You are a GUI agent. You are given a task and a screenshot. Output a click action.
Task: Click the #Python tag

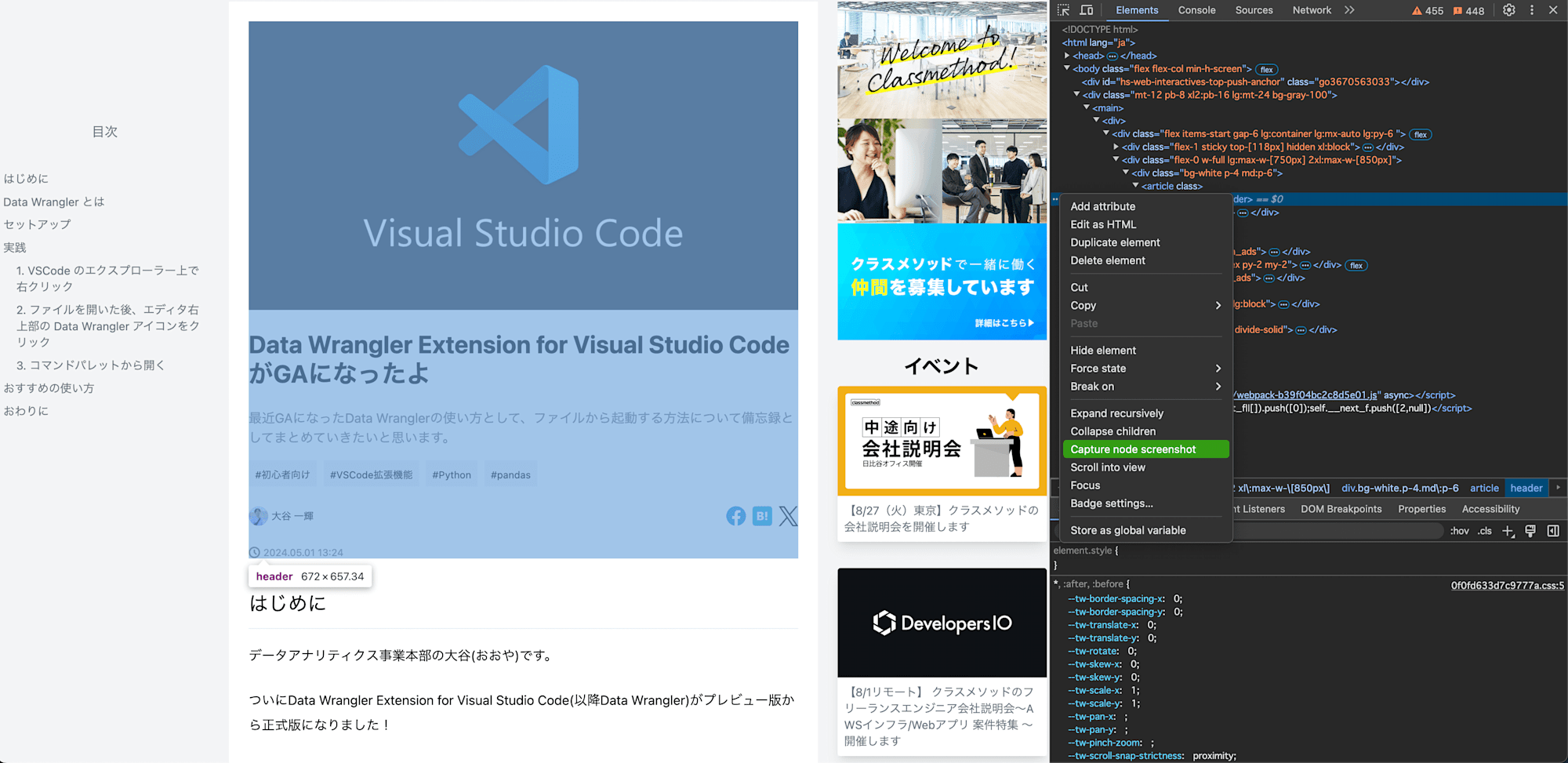click(452, 474)
